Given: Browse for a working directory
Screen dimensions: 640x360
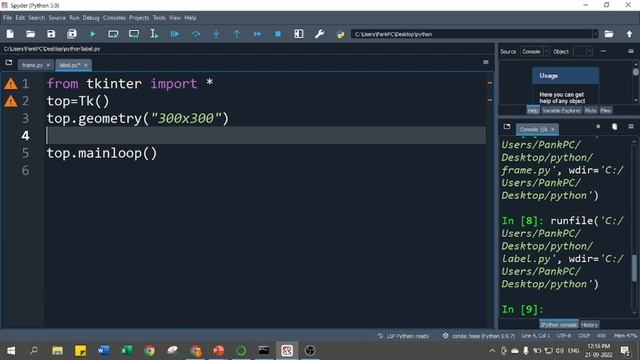Looking at the screenshot, I should 609,34.
